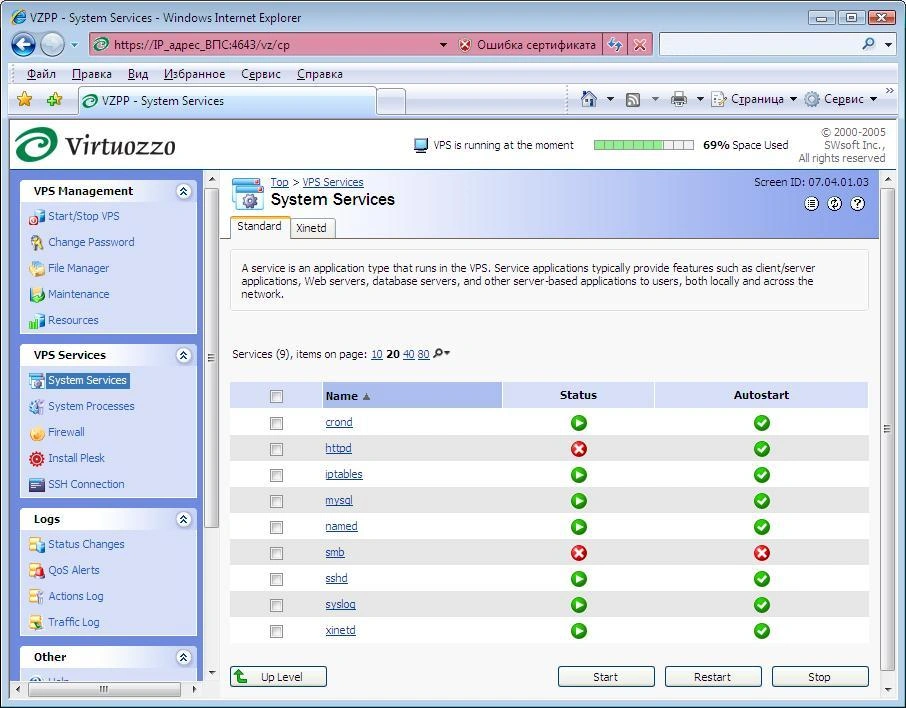Click the Actions Log icon

click(36, 596)
